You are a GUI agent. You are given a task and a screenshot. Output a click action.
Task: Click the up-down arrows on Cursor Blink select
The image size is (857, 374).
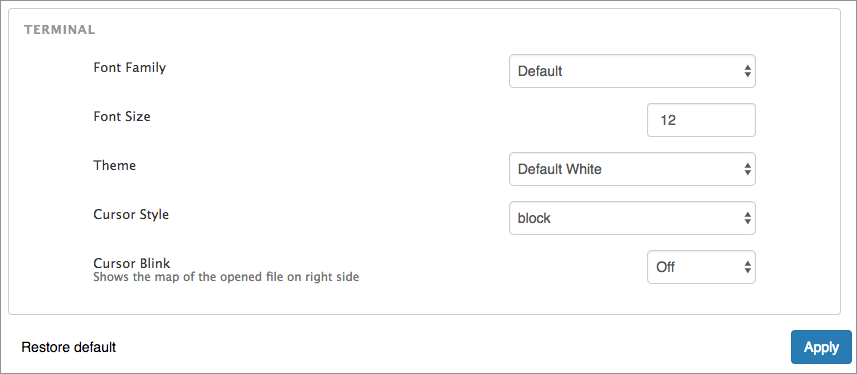(x=748, y=267)
